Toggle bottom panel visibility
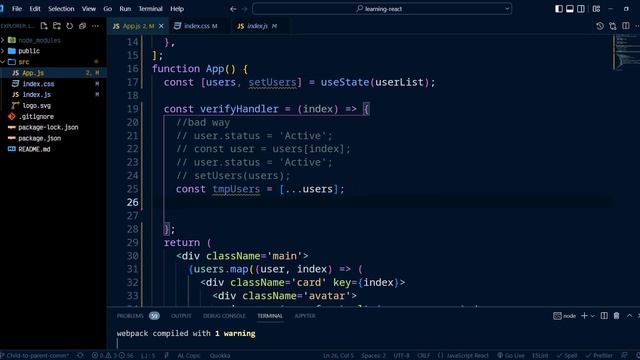 [570, 9]
